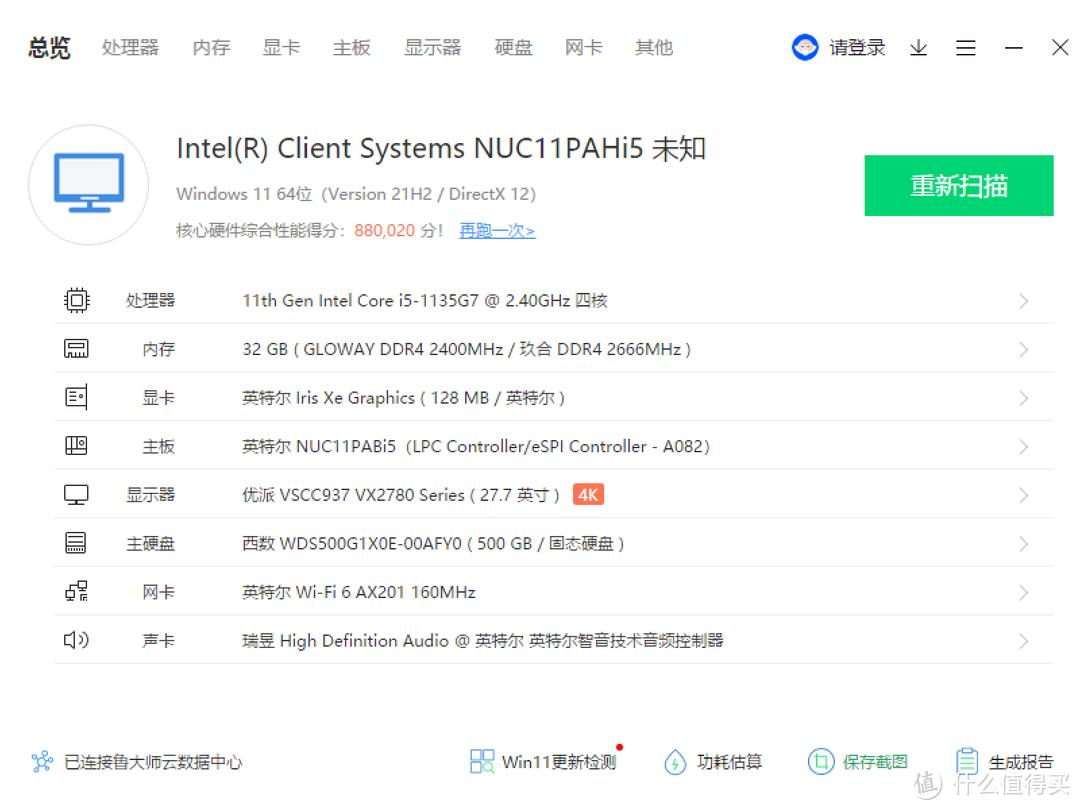Expand the 声卡 row detail chevron

(x=1022, y=640)
